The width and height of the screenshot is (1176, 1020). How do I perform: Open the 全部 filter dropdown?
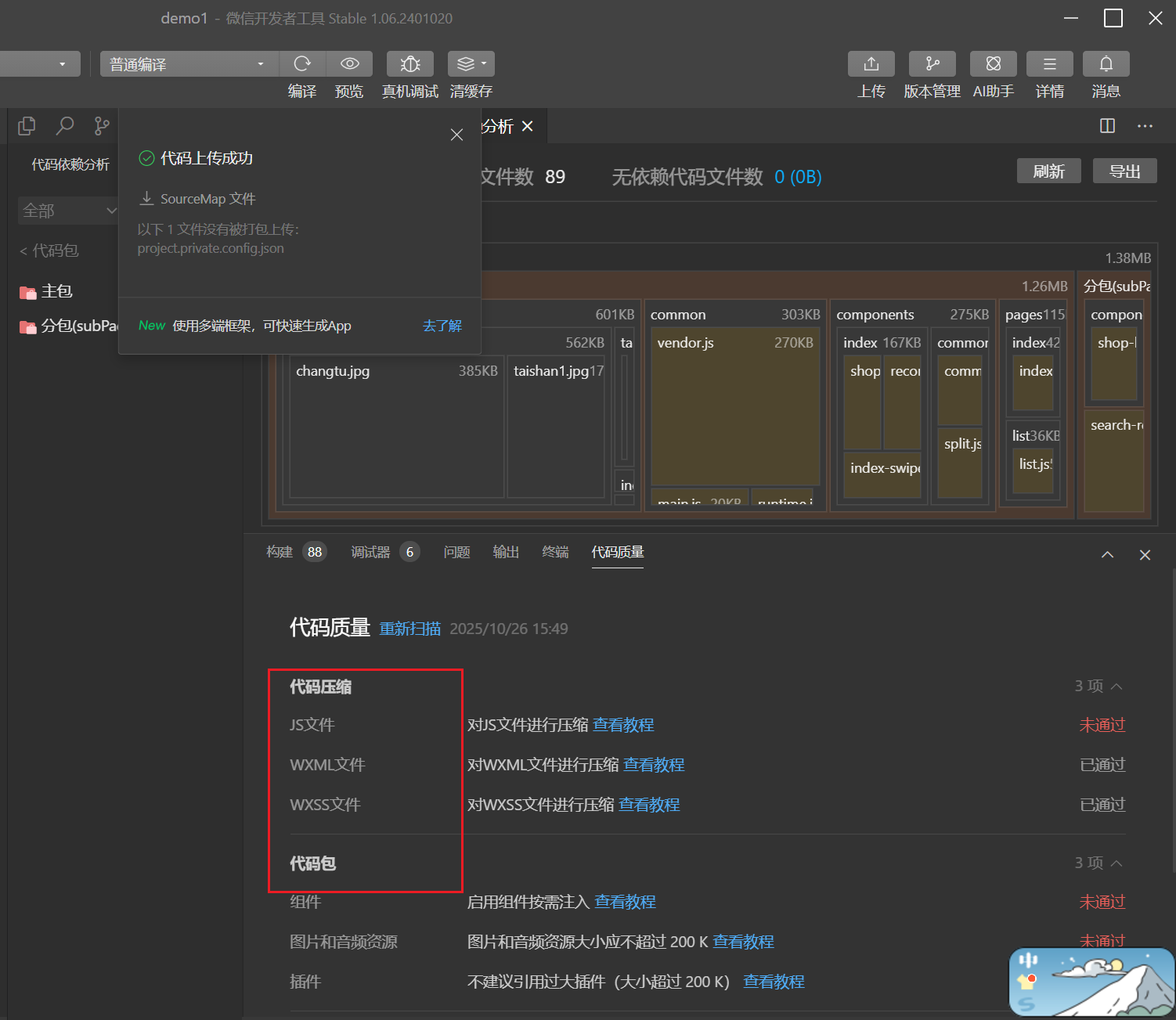click(x=68, y=211)
